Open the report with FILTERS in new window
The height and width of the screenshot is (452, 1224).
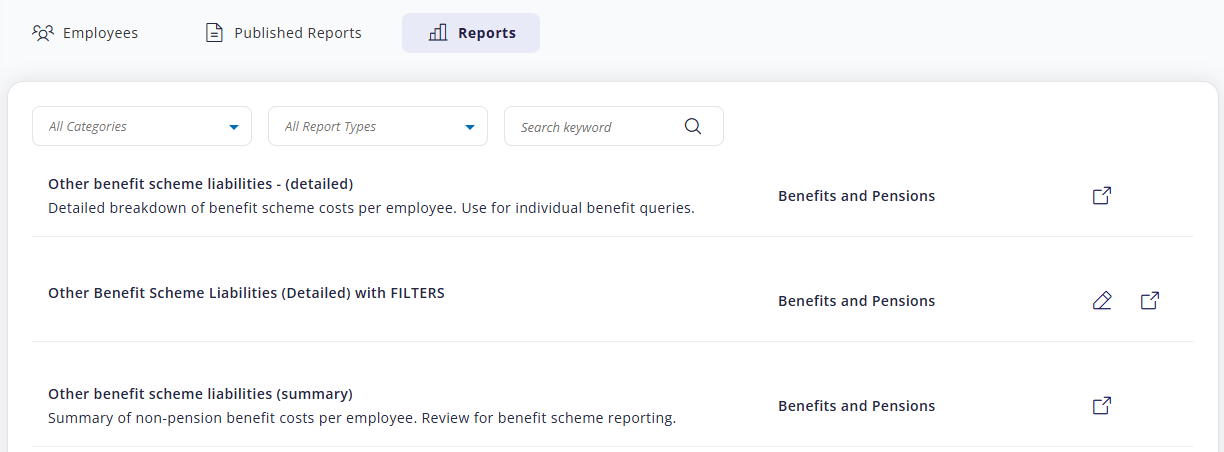[x=1150, y=300]
